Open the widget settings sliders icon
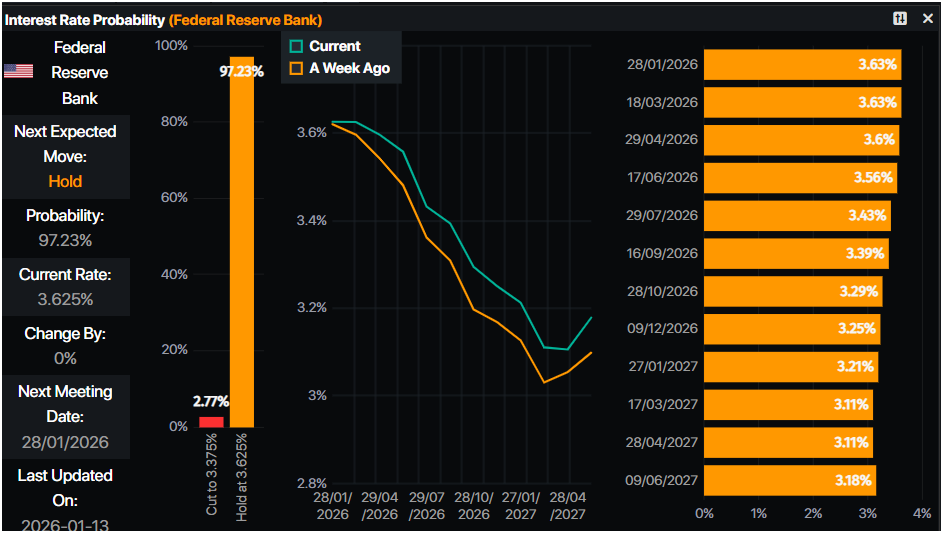 [900, 19]
